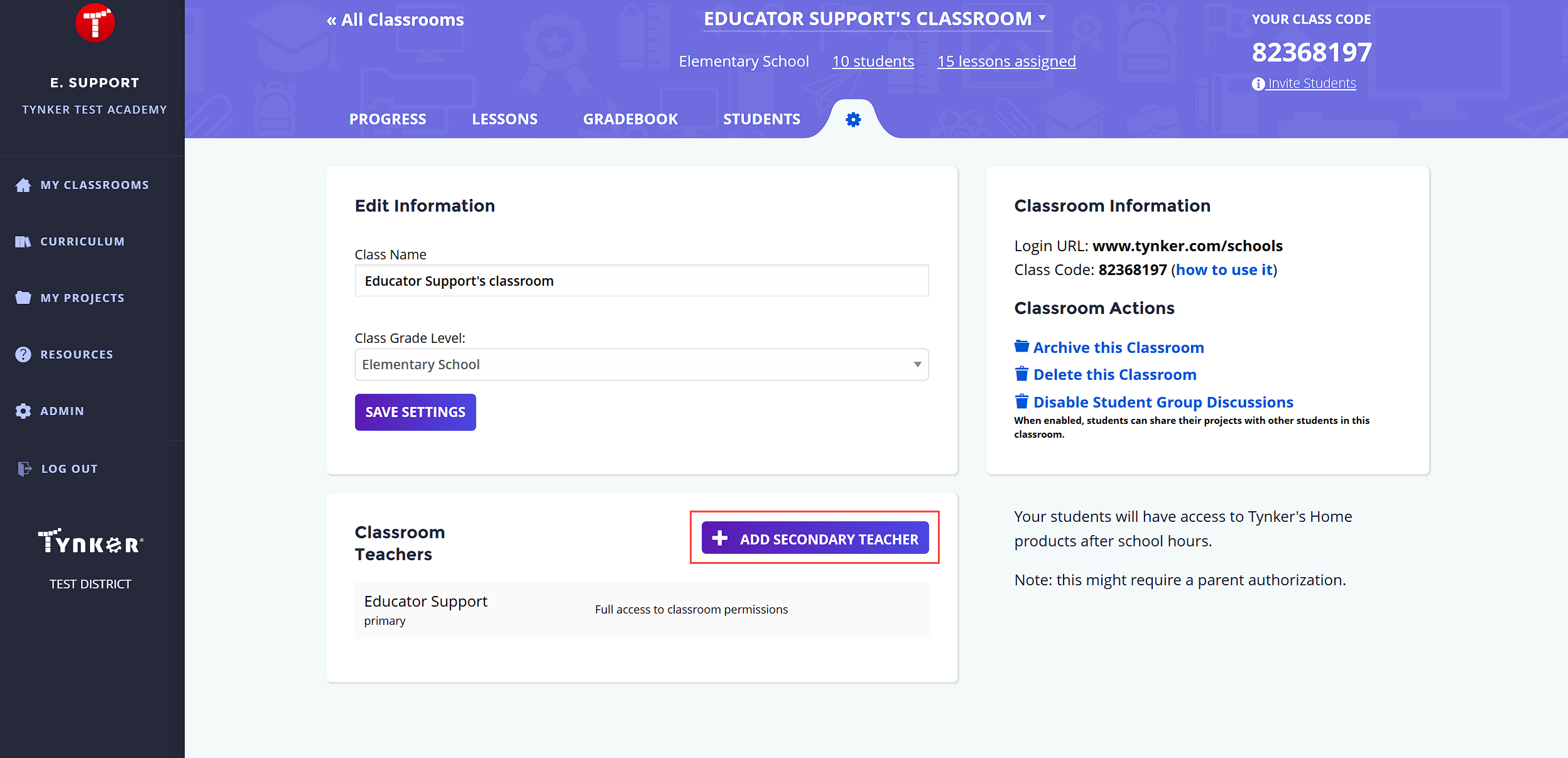
Task: Click the Tynker Test Academy school name
Action: pyautogui.click(x=95, y=110)
